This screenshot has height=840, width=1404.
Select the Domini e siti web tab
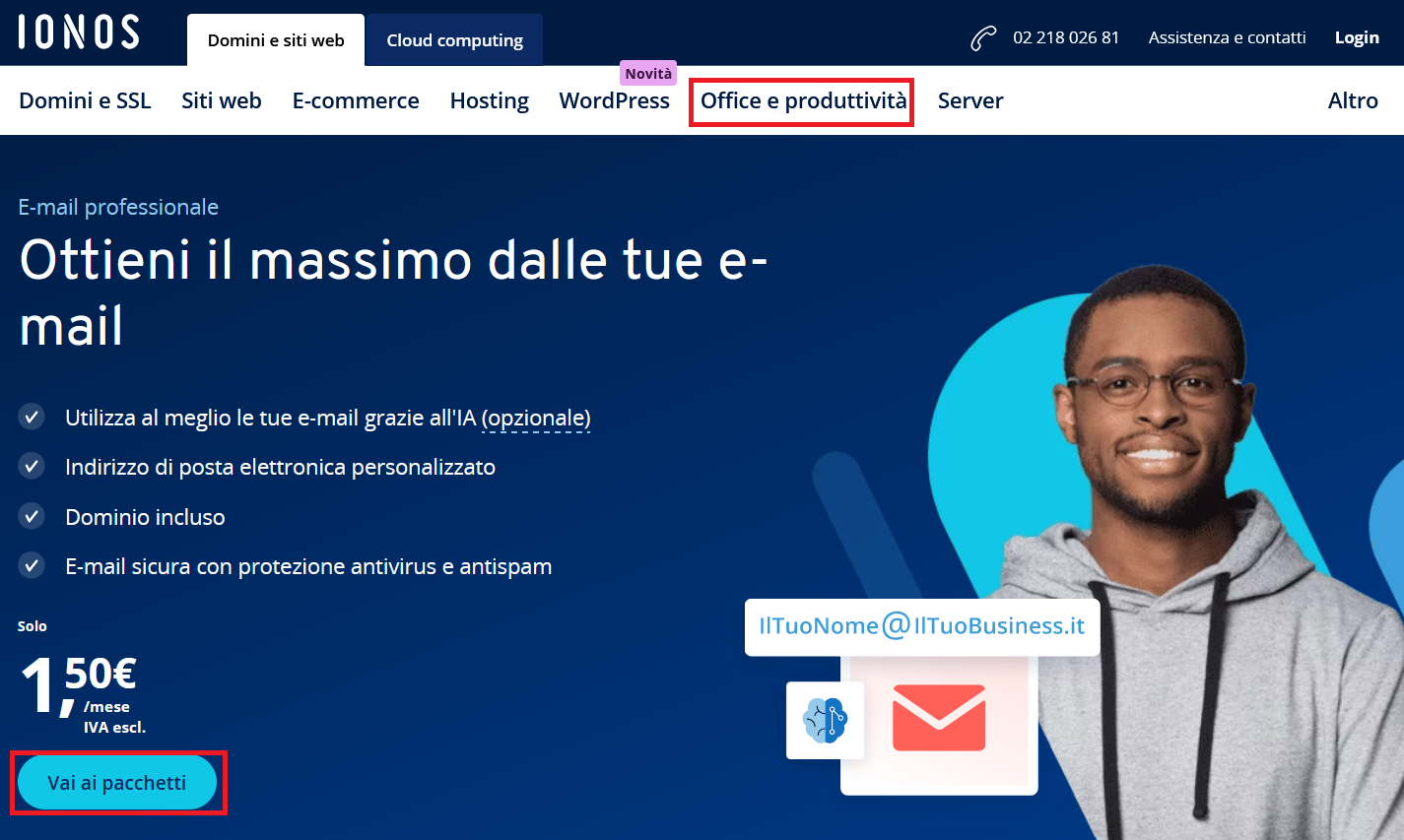[x=276, y=40]
